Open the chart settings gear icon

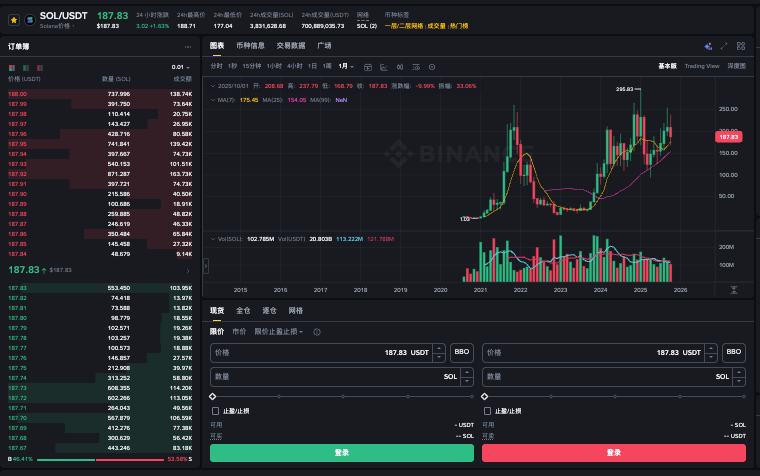tap(432, 66)
